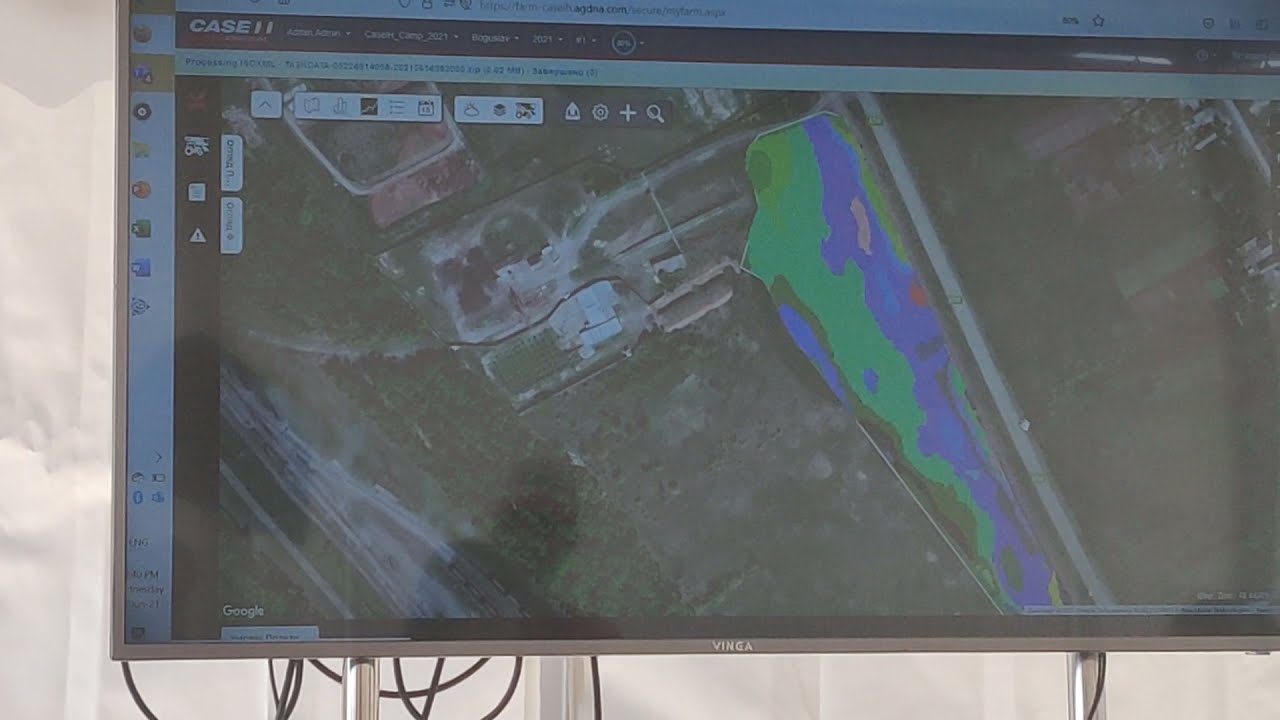This screenshot has height=720, width=1280.
Task: Open the 2021 season dropdown
Action: tap(547, 39)
